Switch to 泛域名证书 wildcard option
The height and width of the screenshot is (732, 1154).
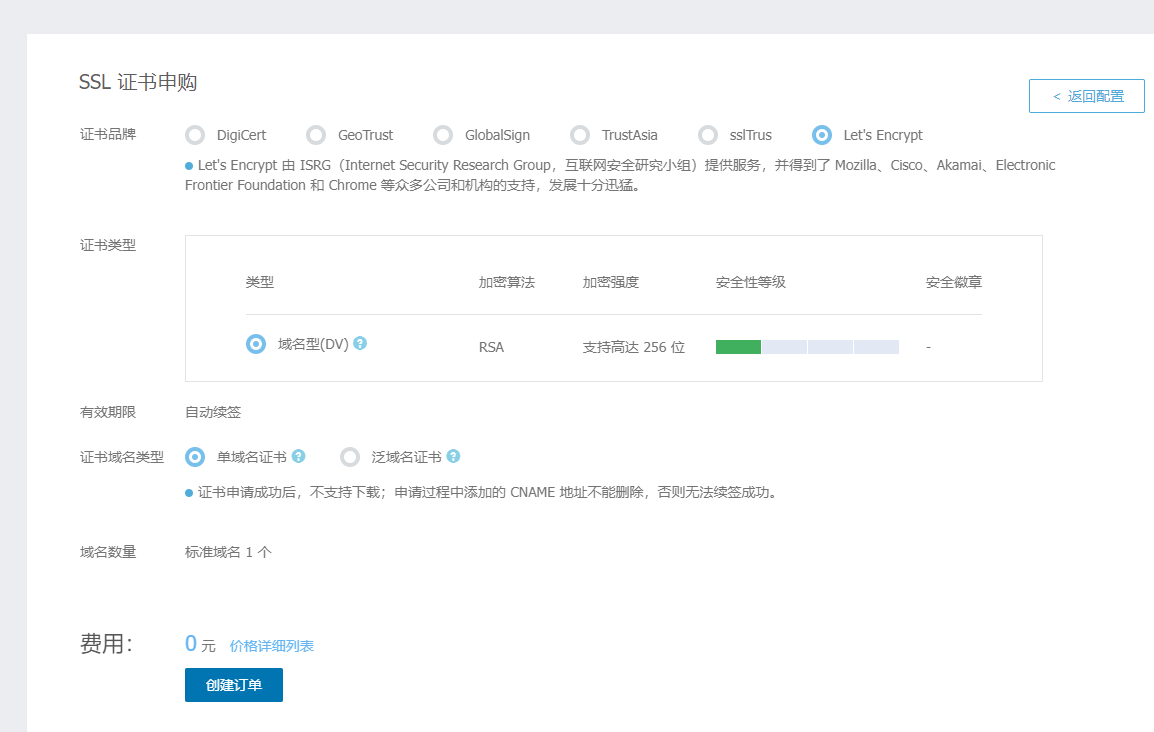tap(350, 457)
